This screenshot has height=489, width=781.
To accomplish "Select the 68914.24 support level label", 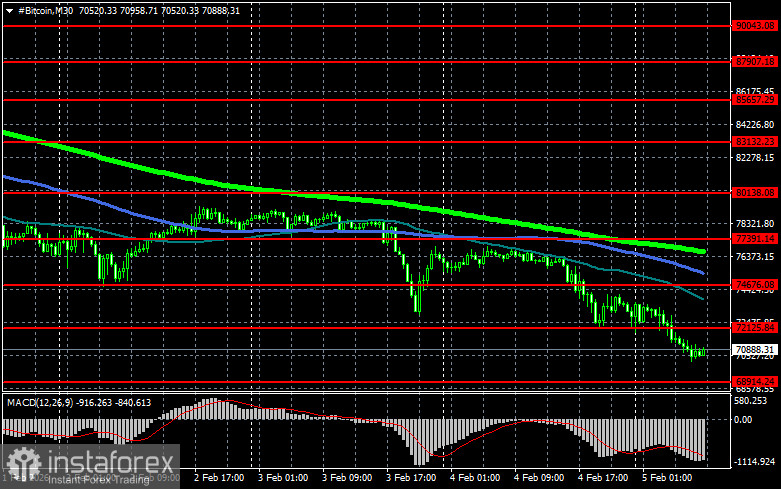I will point(755,381).
